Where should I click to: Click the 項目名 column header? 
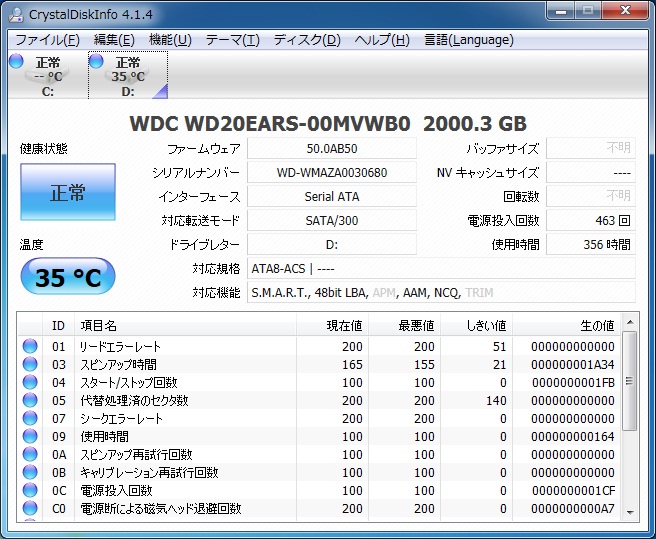coord(185,325)
